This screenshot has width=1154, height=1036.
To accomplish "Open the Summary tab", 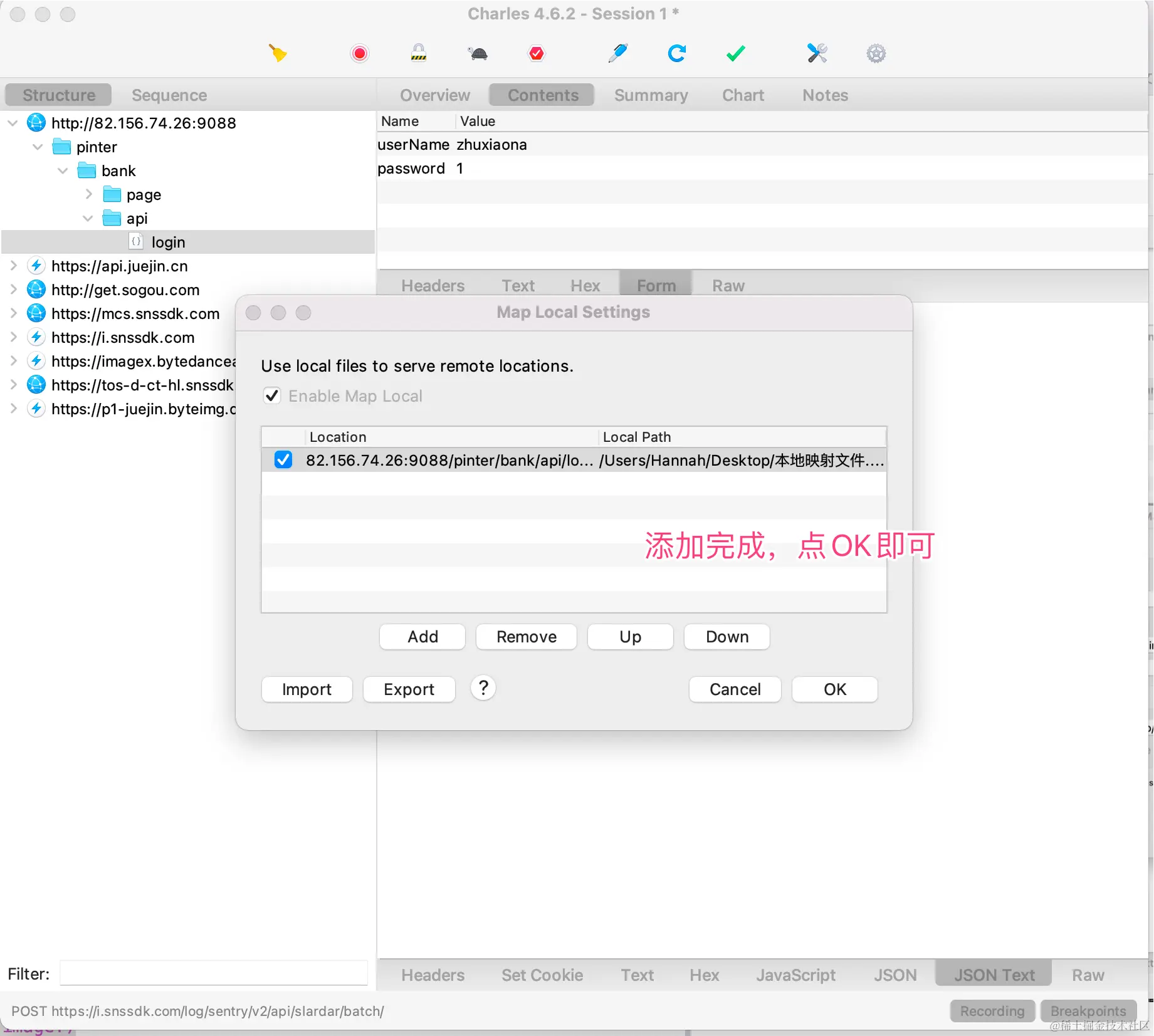I will coord(651,95).
